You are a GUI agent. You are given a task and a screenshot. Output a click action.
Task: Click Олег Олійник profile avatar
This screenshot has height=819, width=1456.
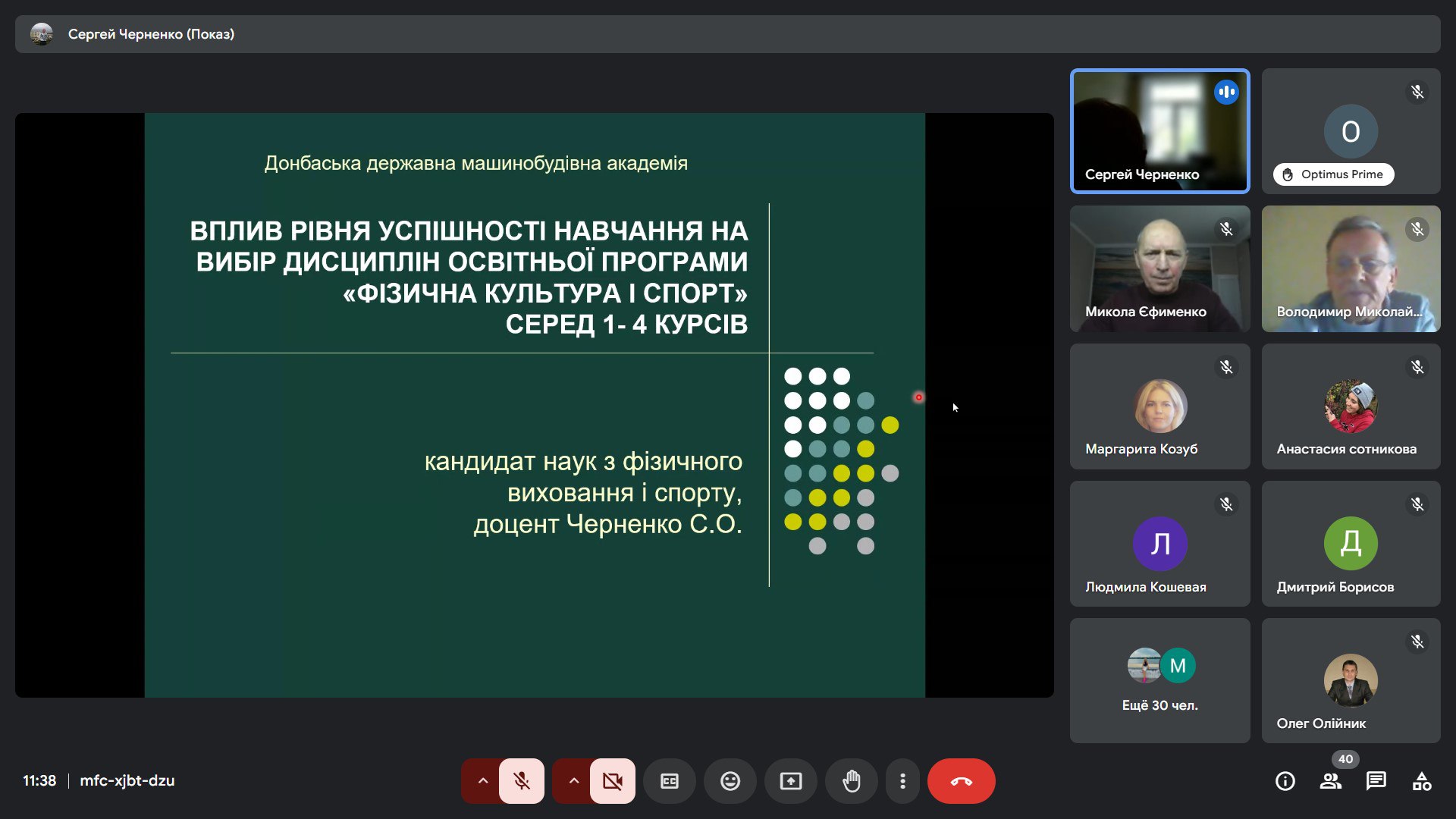(1351, 680)
